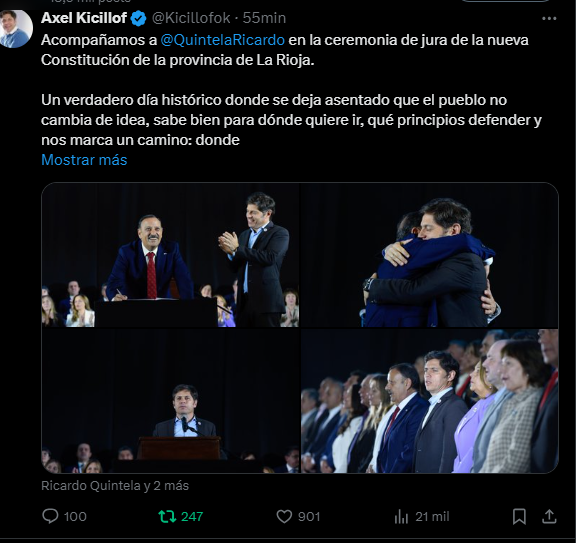This screenshot has height=543, width=576.
Task: Click the blue verified badge
Action: pyautogui.click(x=138, y=18)
